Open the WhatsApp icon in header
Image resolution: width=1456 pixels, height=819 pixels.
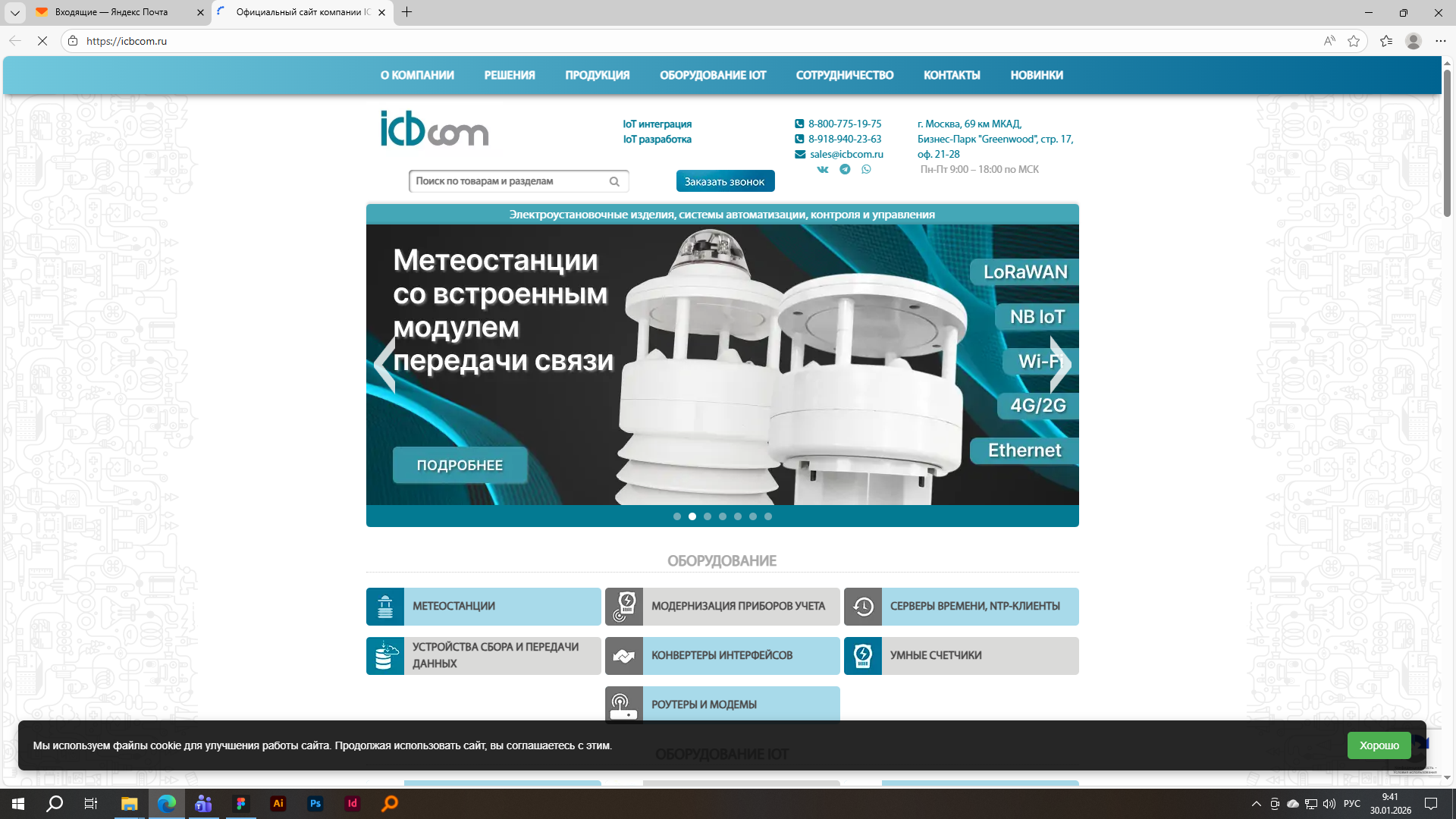tap(866, 169)
